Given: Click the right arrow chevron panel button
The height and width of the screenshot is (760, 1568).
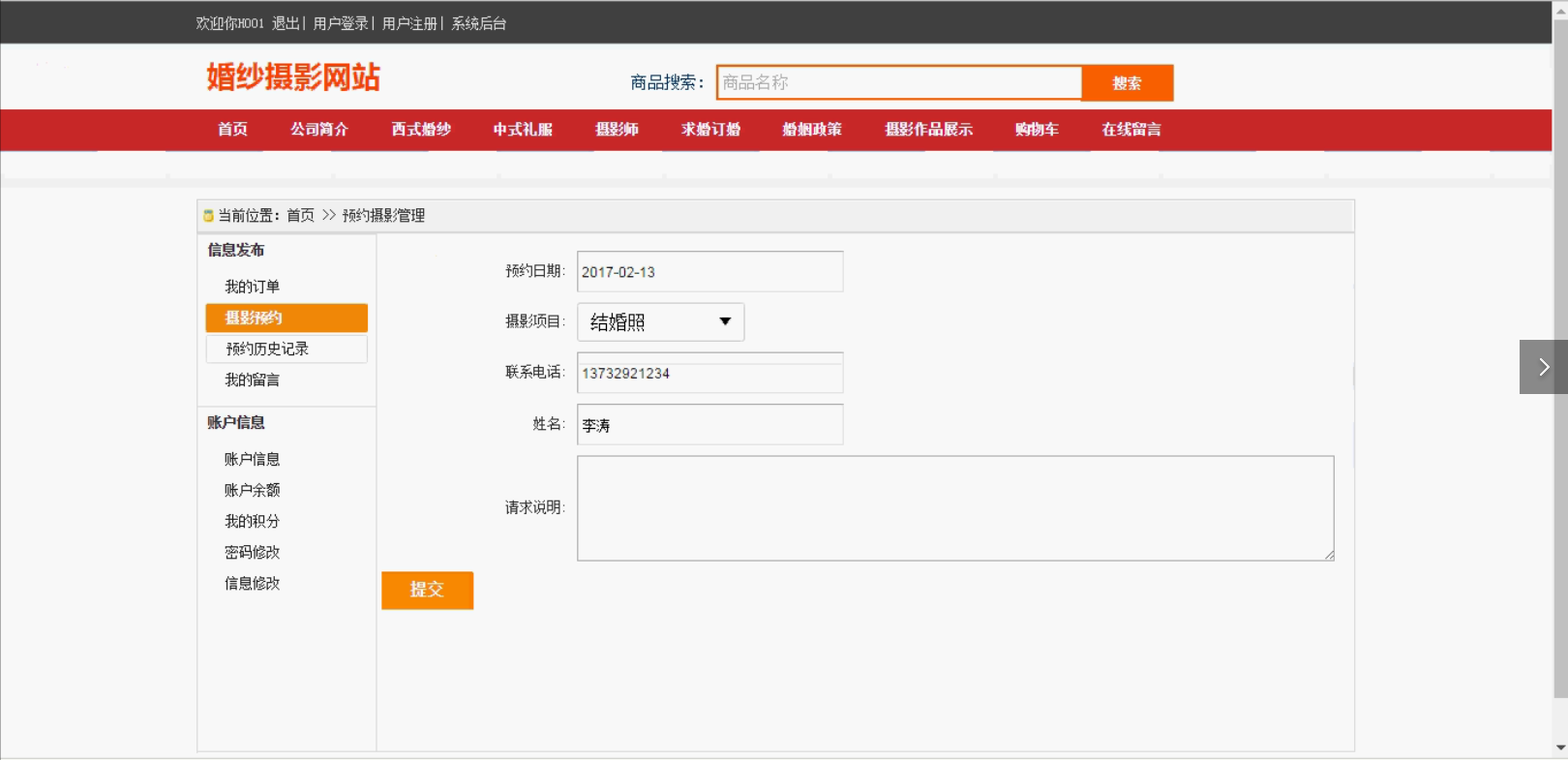Looking at the screenshot, I should [x=1543, y=367].
